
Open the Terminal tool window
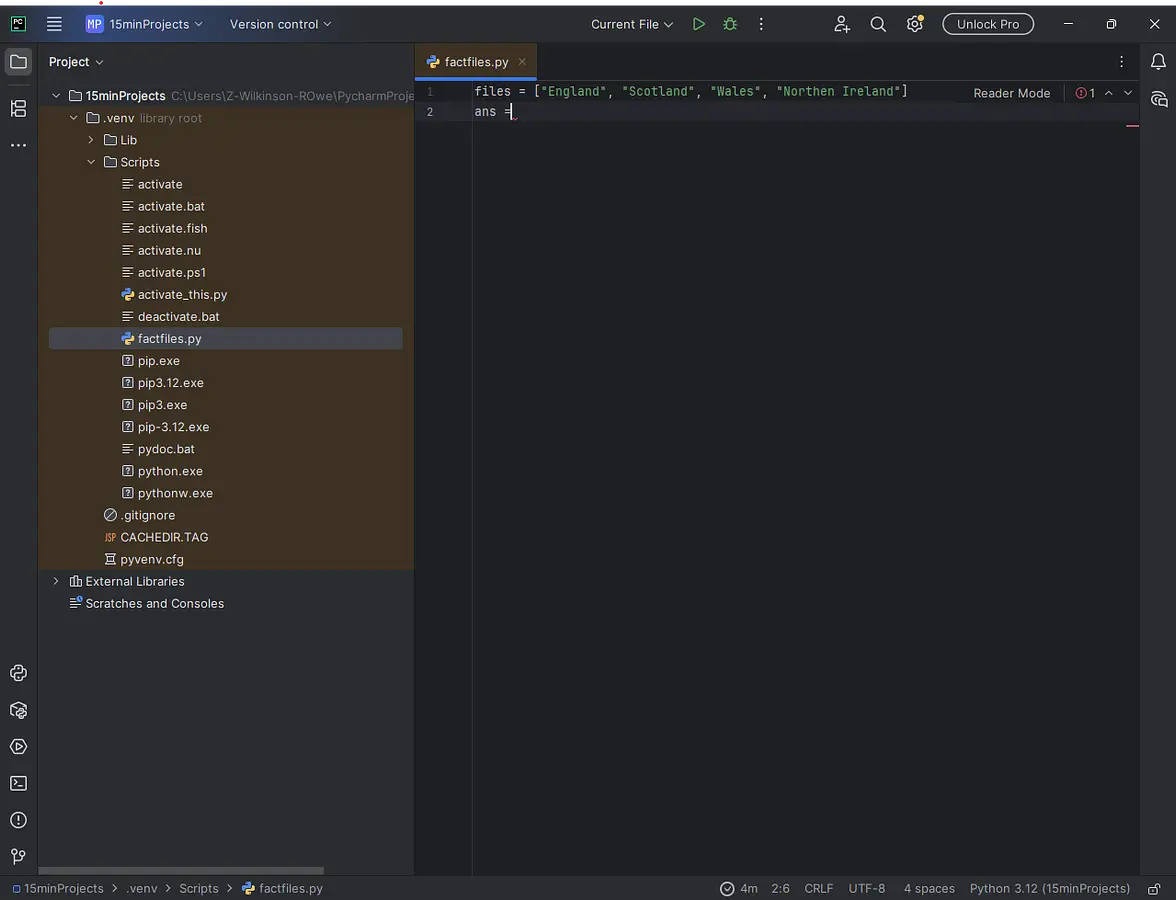tap(18, 783)
